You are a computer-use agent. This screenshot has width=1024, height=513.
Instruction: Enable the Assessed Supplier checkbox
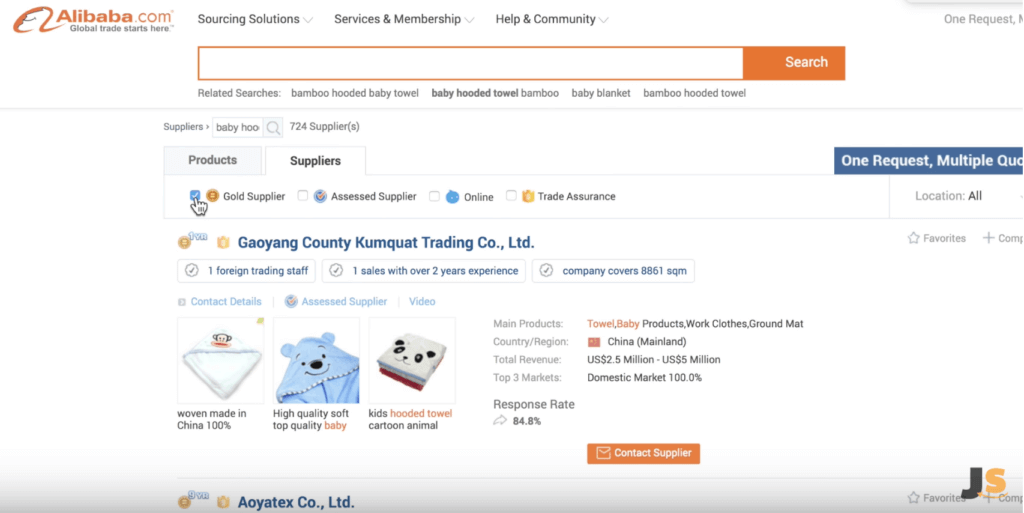click(302, 195)
